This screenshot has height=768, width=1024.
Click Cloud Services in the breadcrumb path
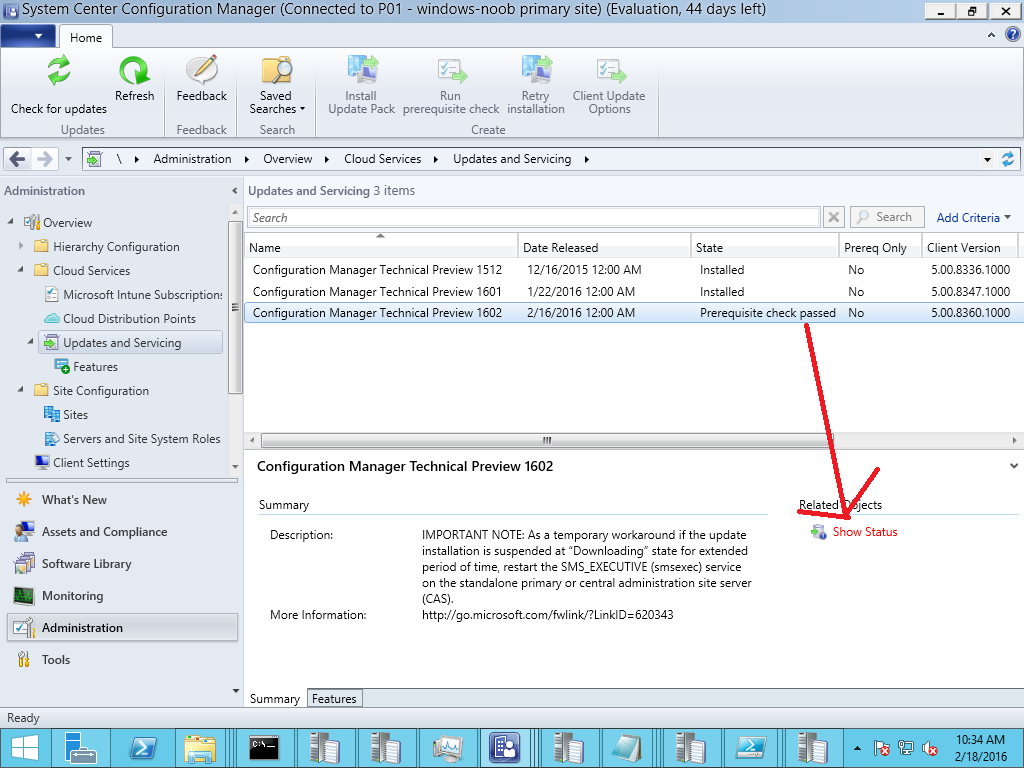[x=382, y=159]
